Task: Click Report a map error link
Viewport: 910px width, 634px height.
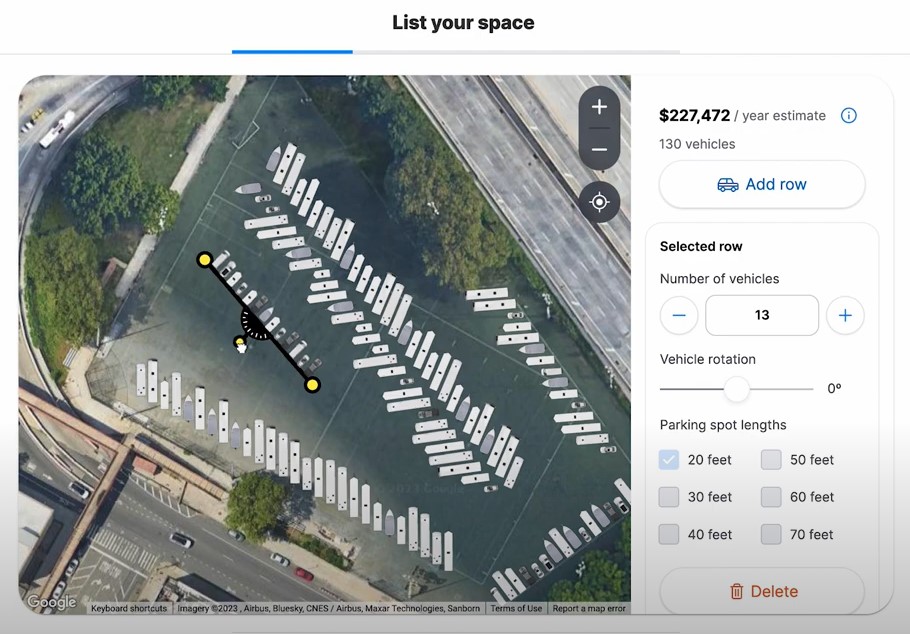Action: (589, 608)
